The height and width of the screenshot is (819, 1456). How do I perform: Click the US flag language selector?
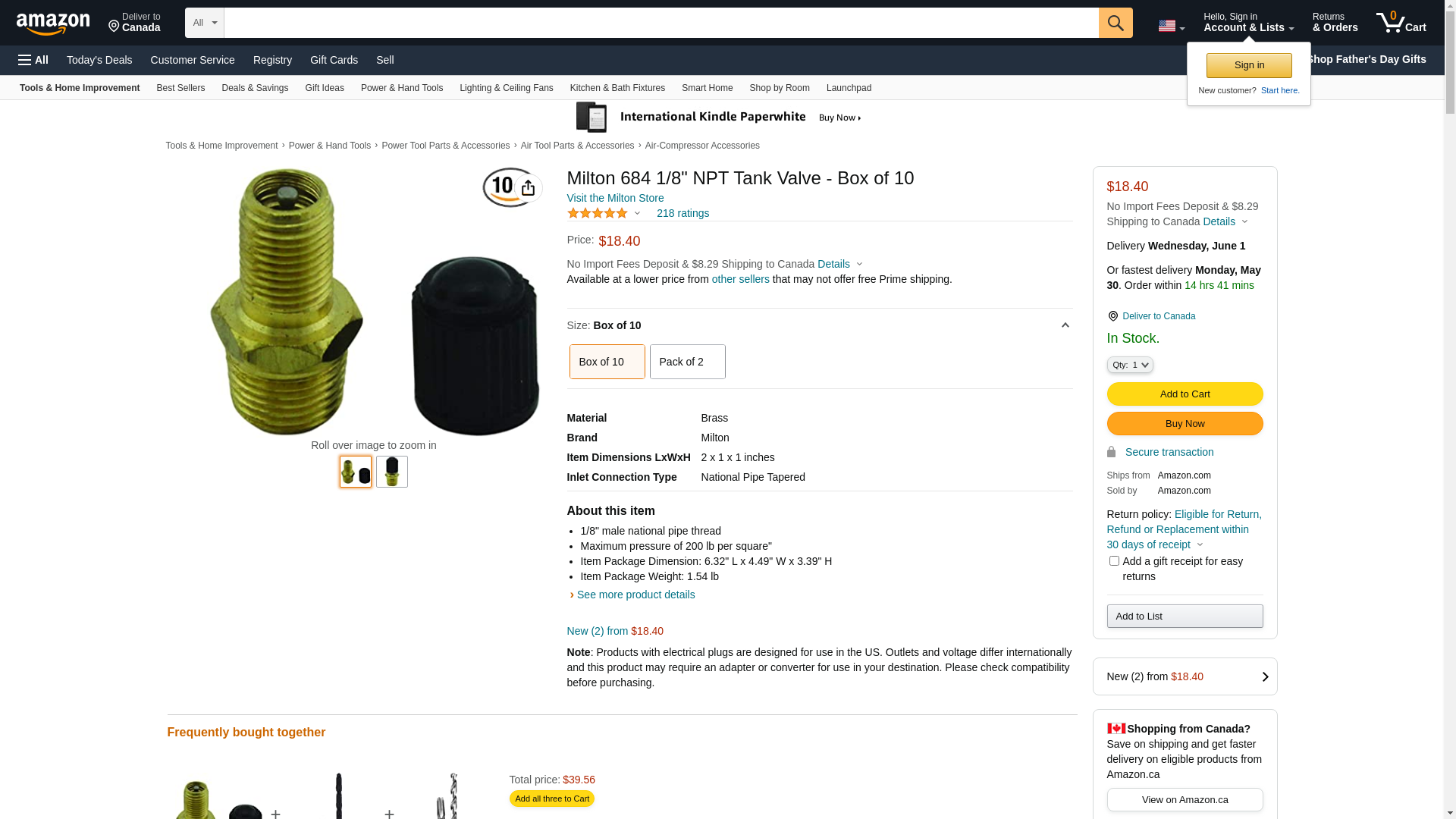click(1171, 26)
